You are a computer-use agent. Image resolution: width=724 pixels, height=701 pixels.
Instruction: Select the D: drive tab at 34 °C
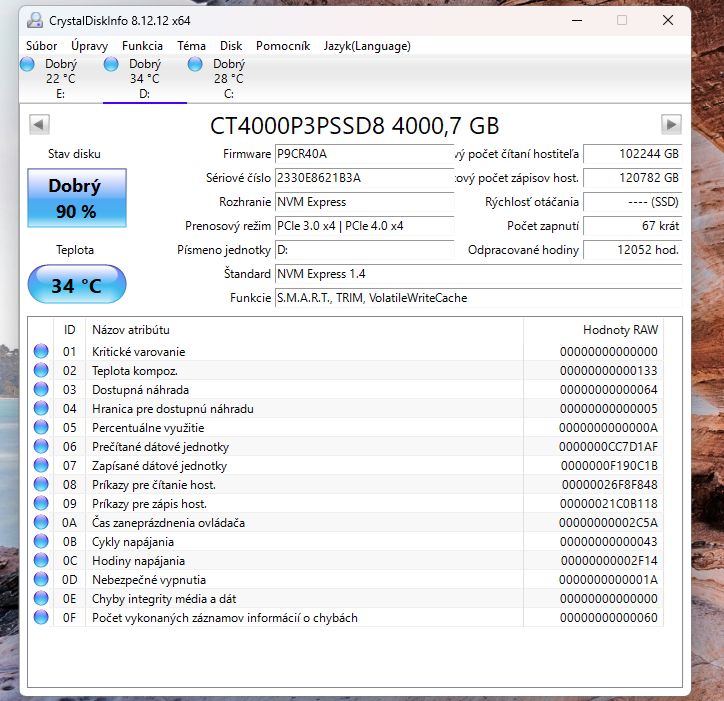[145, 79]
